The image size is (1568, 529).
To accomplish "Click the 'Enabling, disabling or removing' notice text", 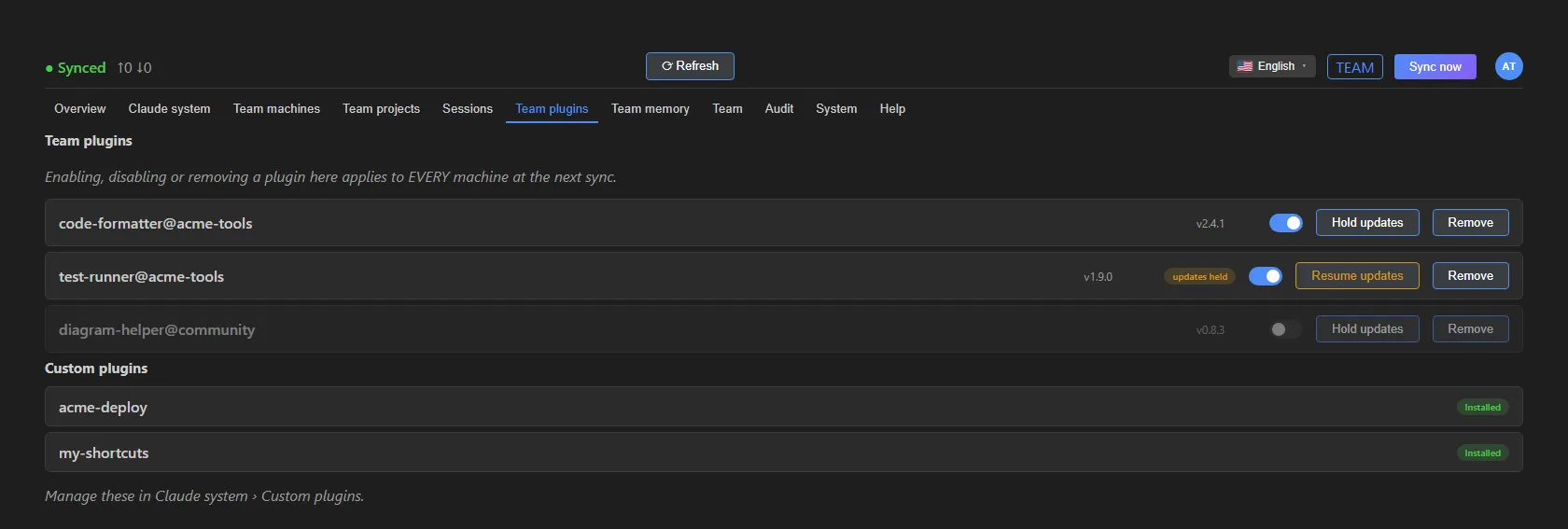I will [330, 177].
